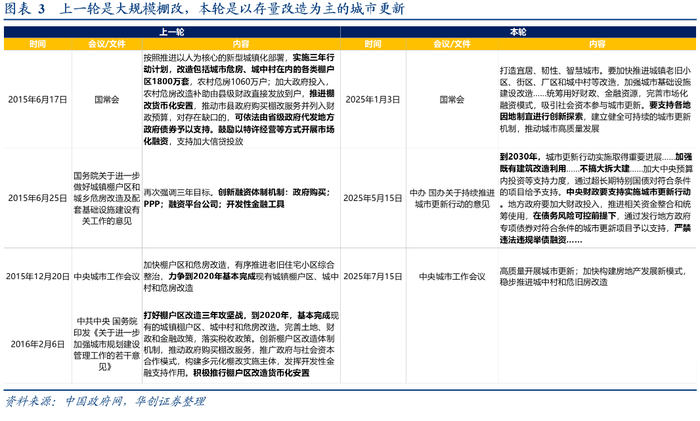Select the left 内容 column header

point(241,44)
